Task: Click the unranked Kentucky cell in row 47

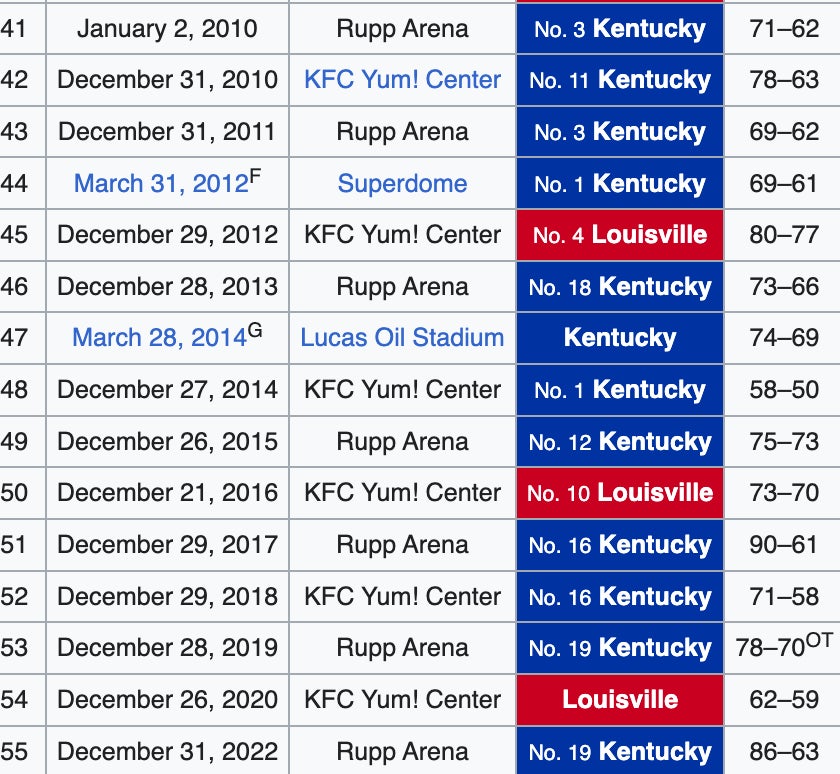Action: click(620, 338)
